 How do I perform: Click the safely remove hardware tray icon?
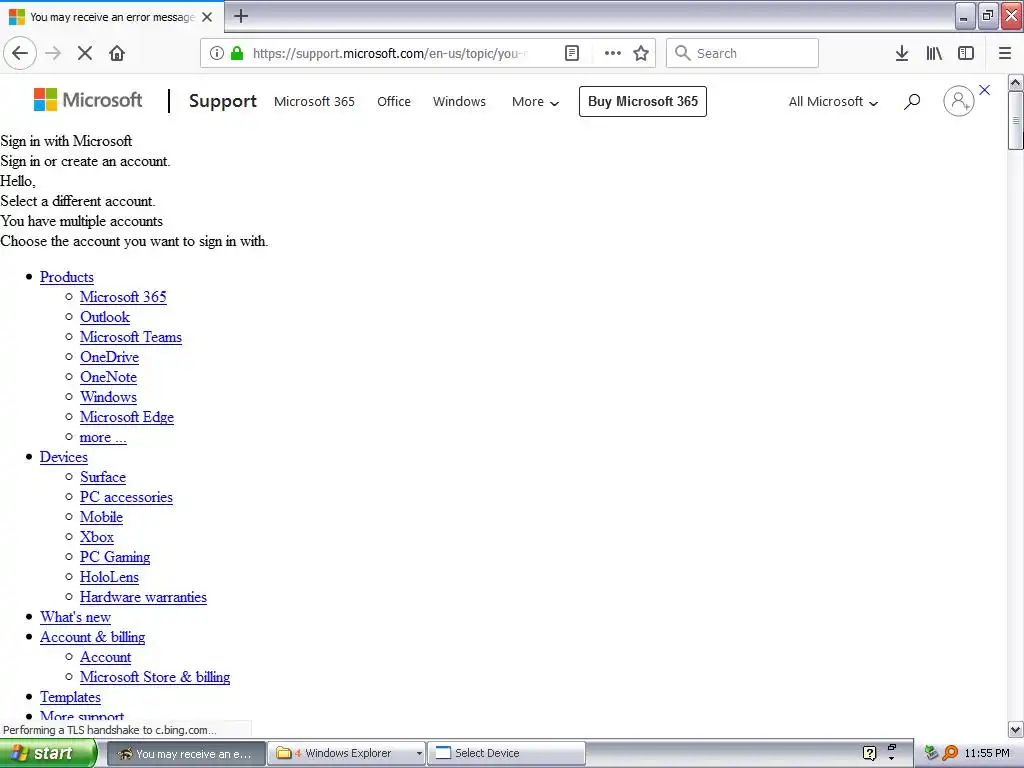(x=931, y=753)
